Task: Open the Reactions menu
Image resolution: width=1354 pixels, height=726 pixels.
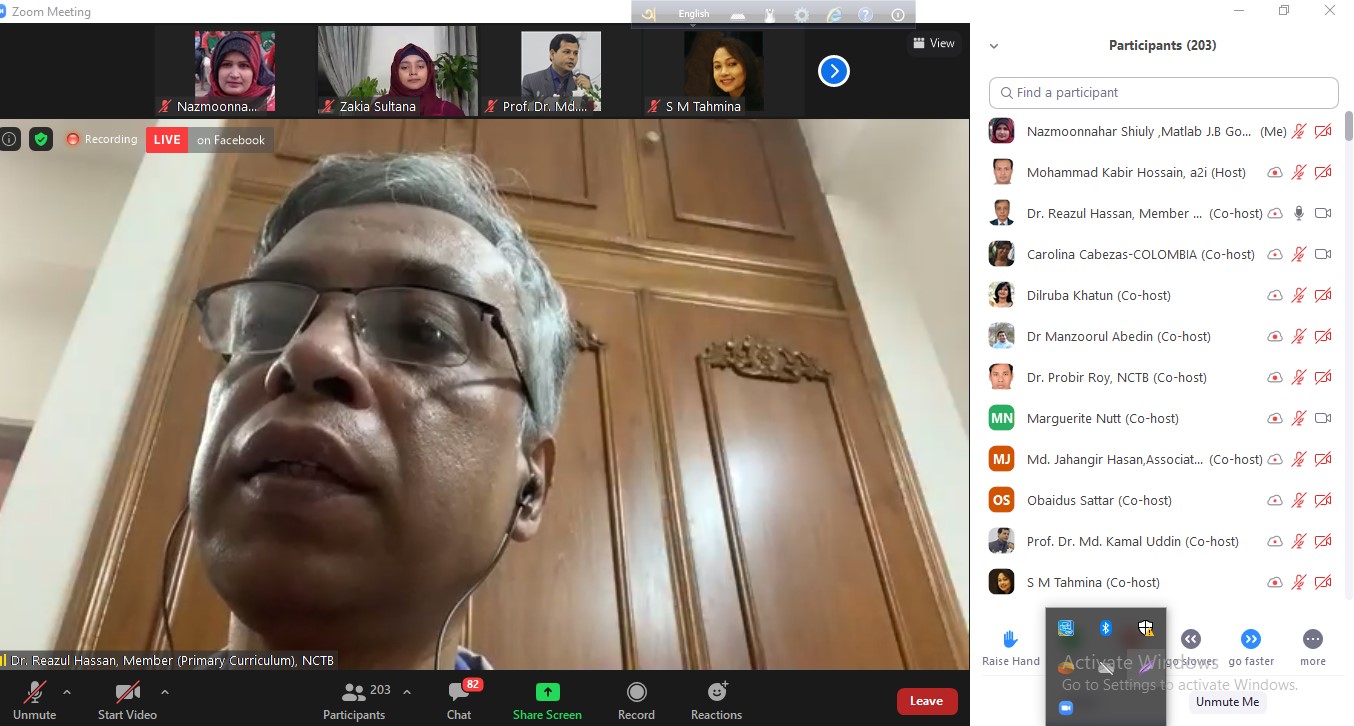Action: [716, 698]
